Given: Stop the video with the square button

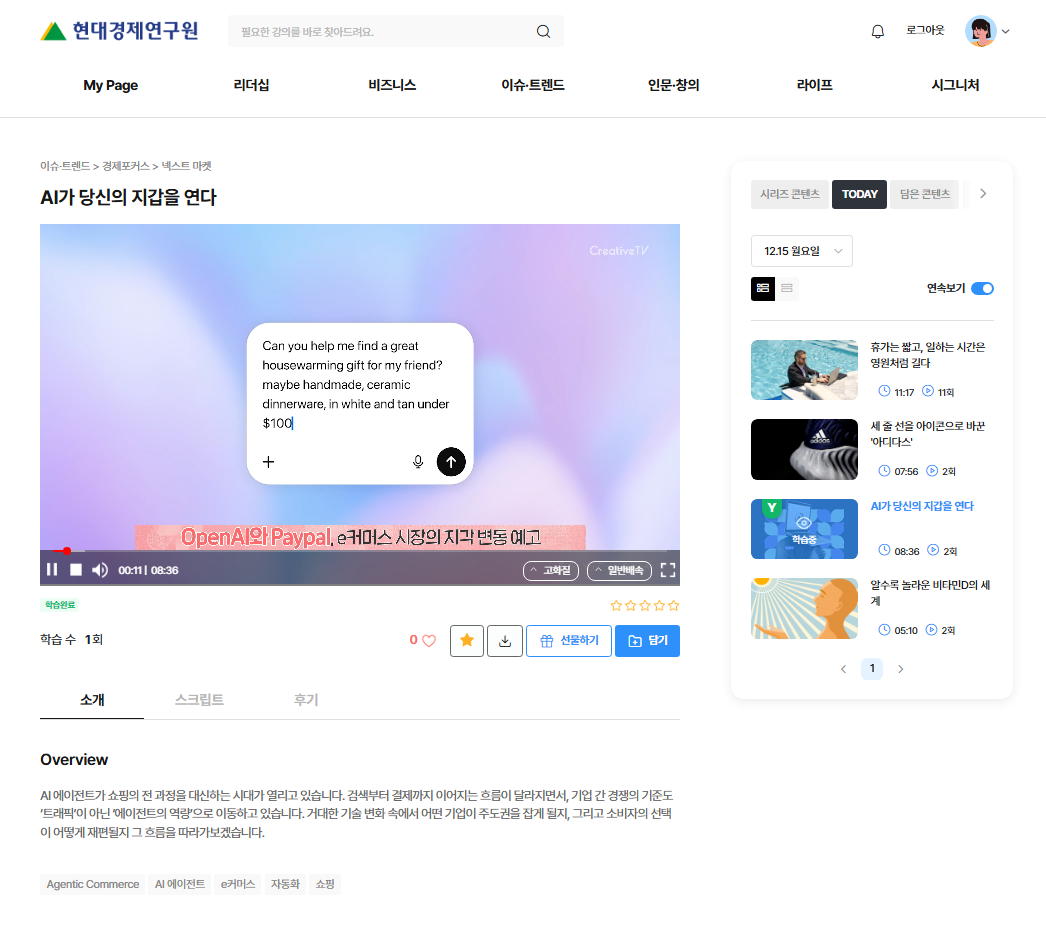Looking at the screenshot, I should 76,570.
